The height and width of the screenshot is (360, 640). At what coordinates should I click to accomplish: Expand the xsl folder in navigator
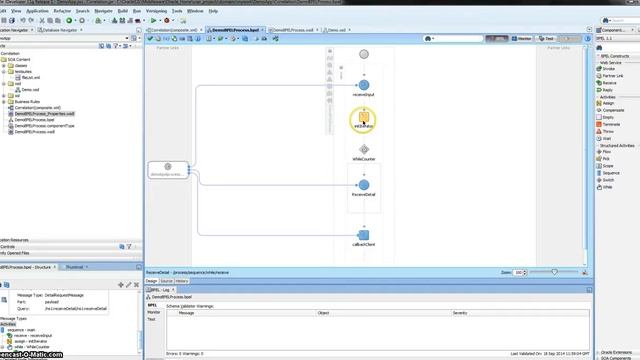coord(4,96)
